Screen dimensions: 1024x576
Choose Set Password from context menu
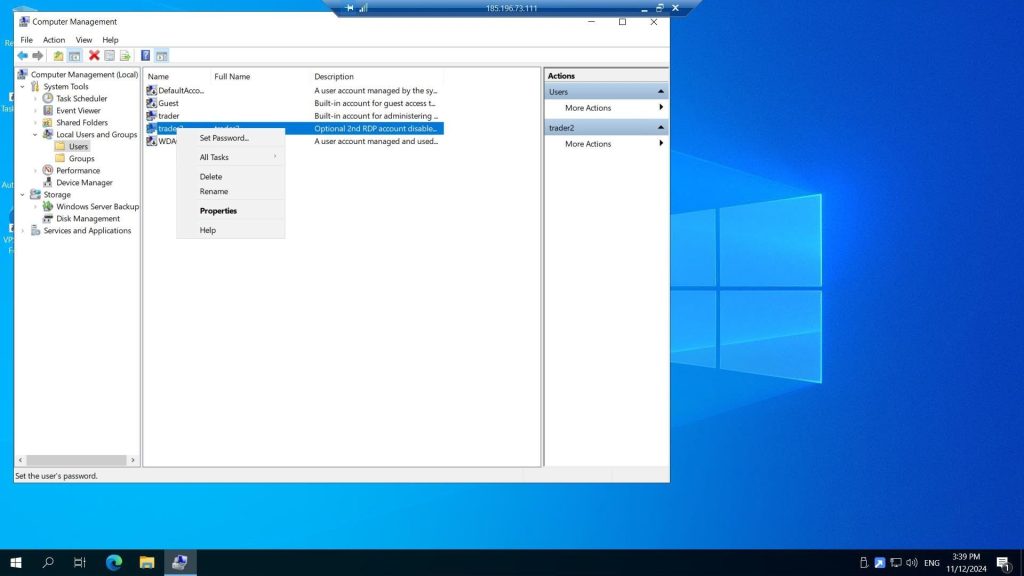coord(224,138)
